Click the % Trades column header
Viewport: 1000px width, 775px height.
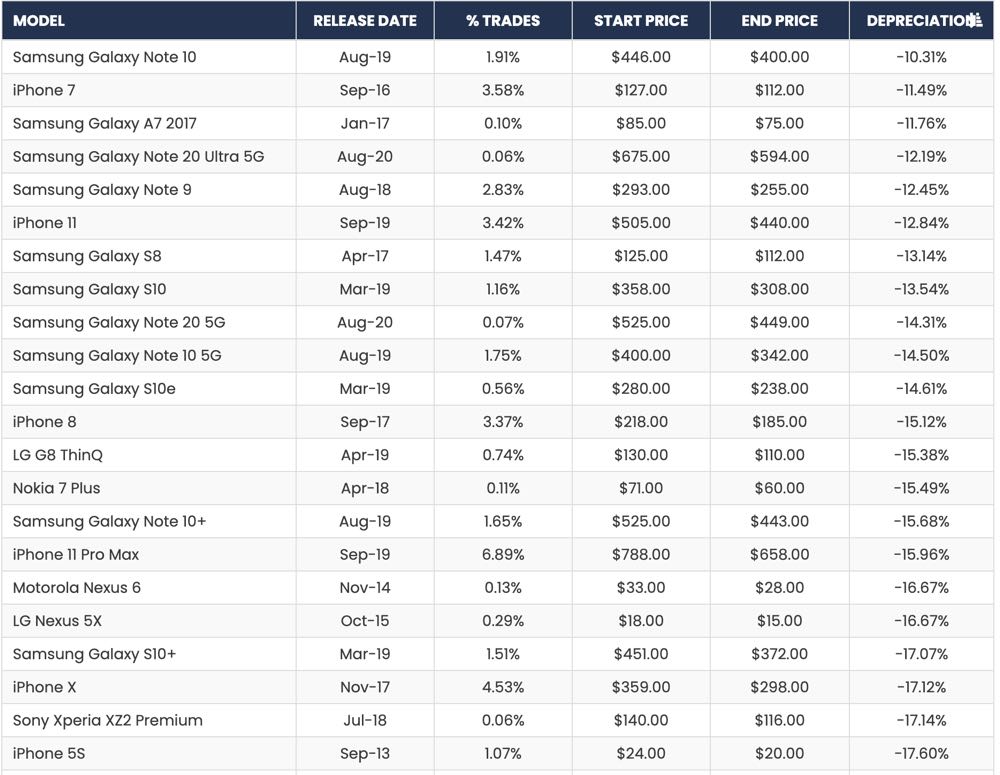pos(502,21)
